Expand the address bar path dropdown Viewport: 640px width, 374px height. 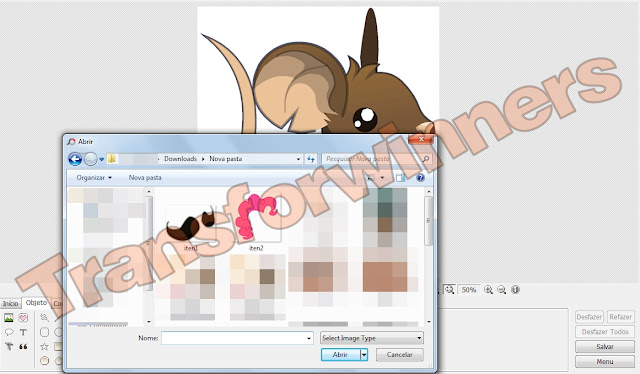pyautogui.click(x=298, y=159)
